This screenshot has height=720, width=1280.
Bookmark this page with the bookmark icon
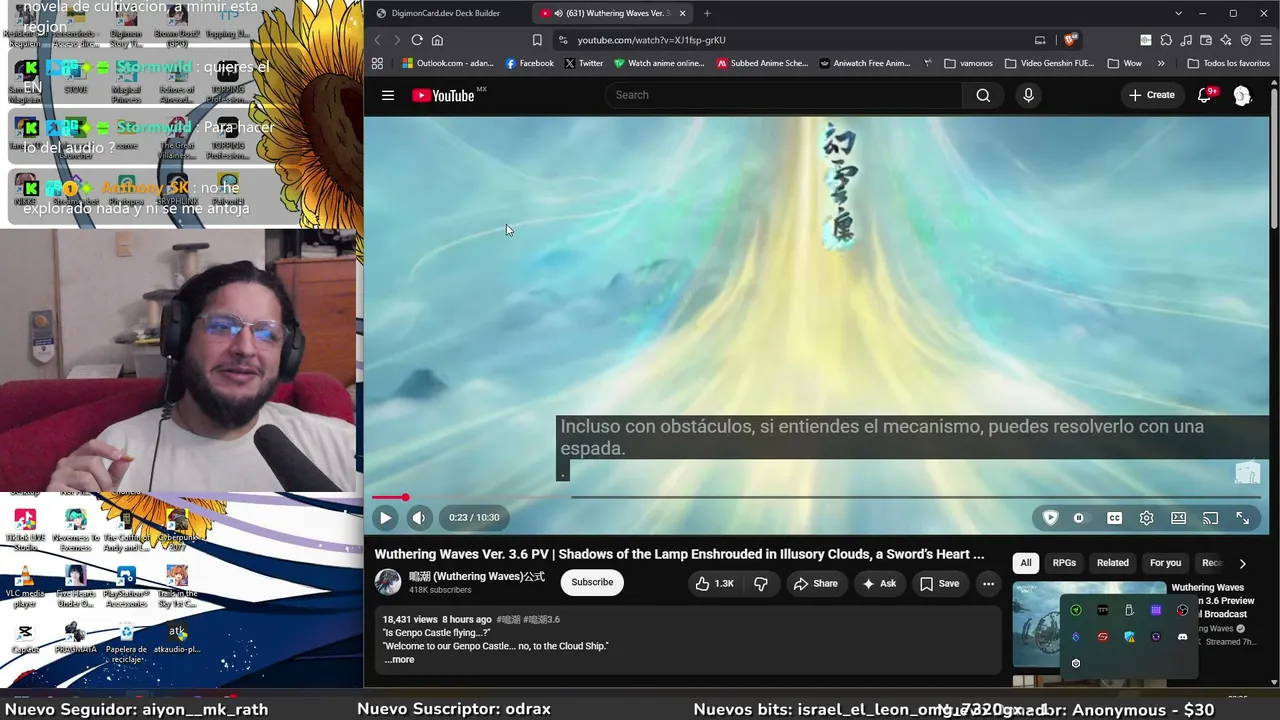[x=537, y=40]
